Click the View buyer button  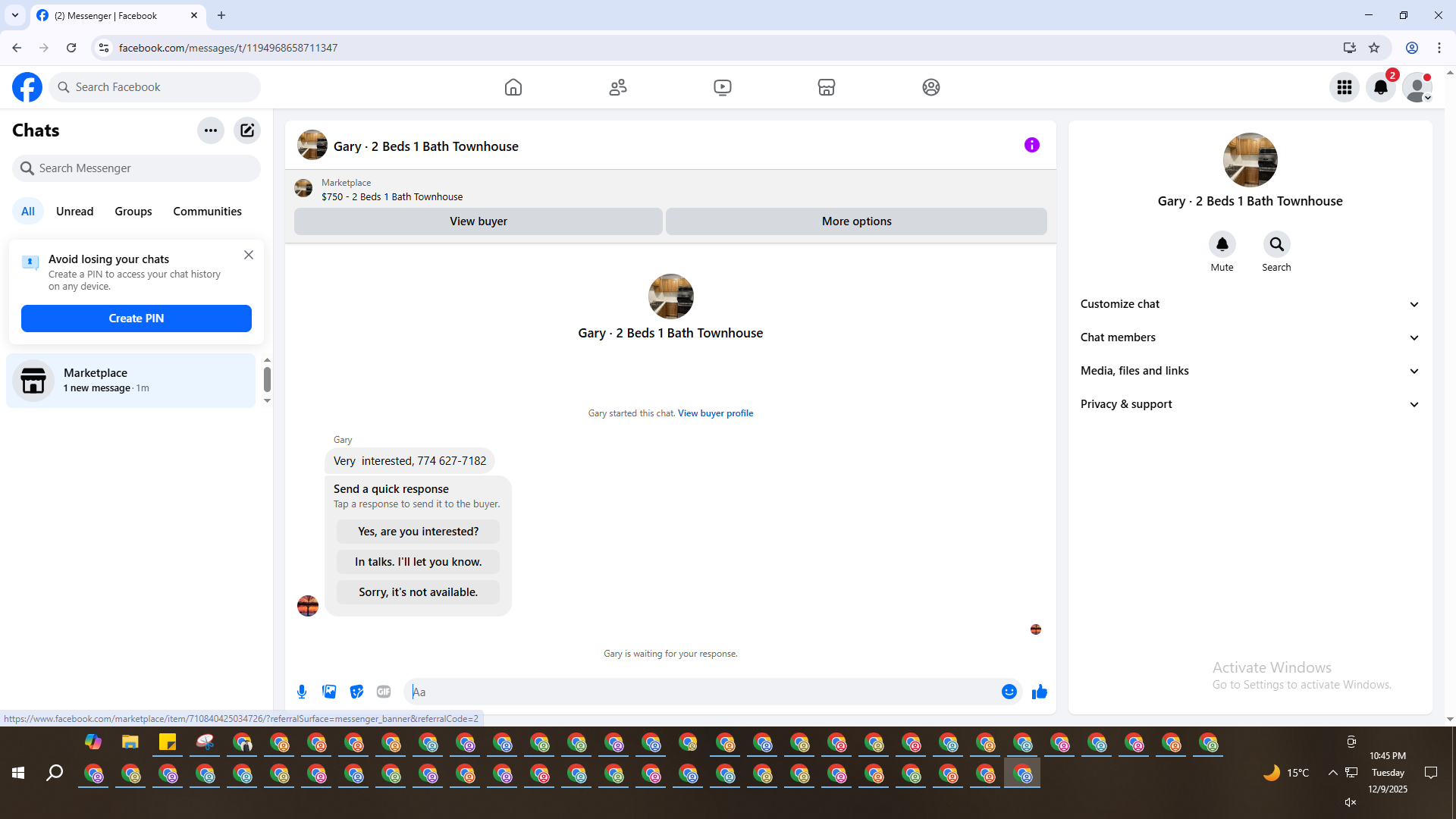pos(478,221)
